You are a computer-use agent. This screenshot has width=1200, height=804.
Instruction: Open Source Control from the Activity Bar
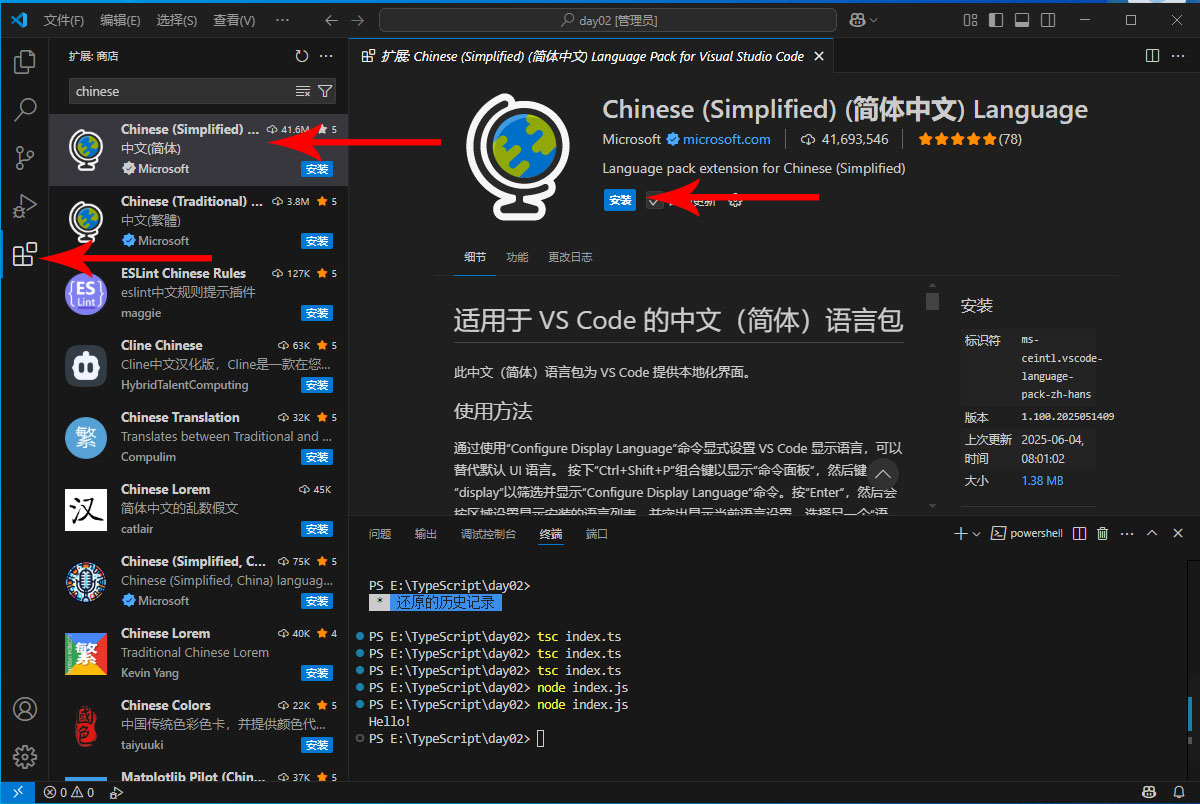(x=25, y=158)
